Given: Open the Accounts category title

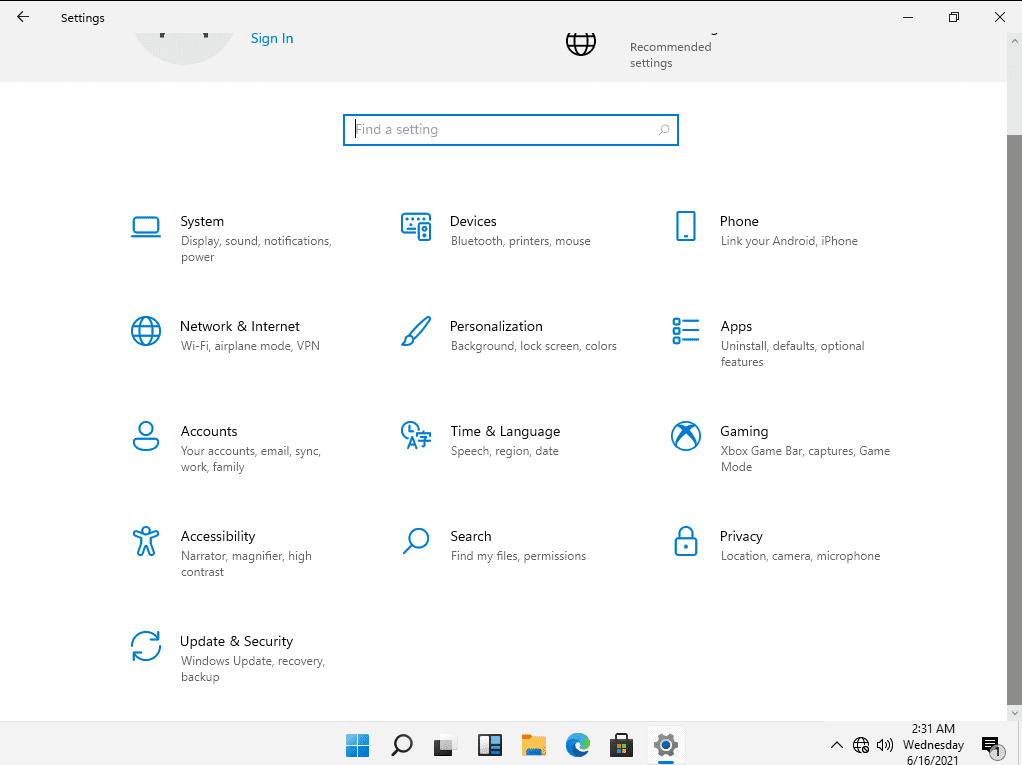Looking at the screenshot, I should tap(209, 431).
